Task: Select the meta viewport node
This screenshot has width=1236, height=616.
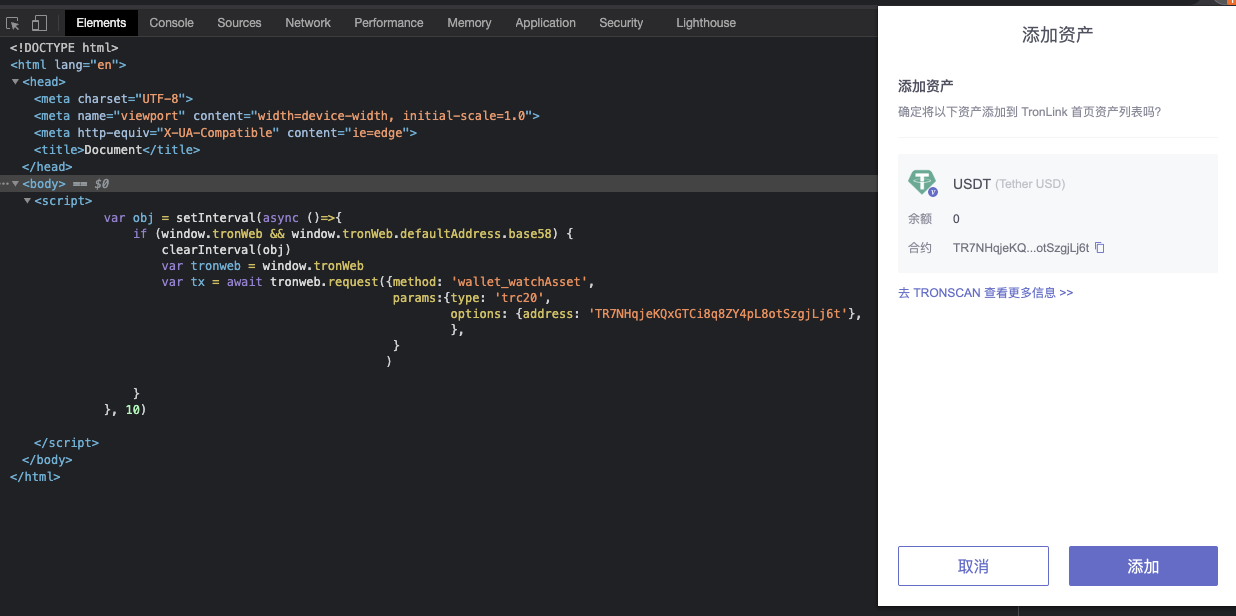Action: [x=287, y=116]
